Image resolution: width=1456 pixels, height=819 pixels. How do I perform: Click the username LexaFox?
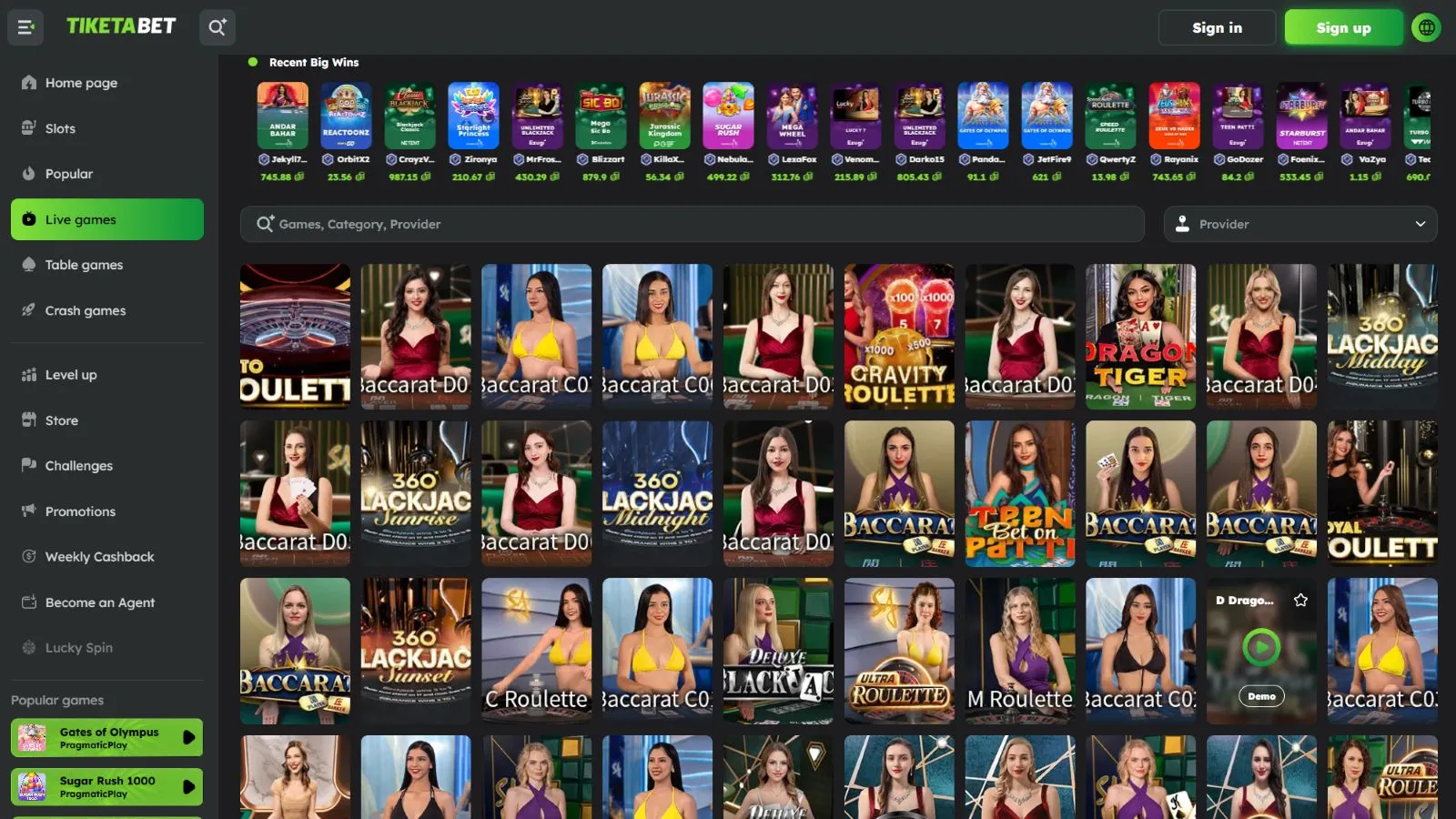point(799,159)
